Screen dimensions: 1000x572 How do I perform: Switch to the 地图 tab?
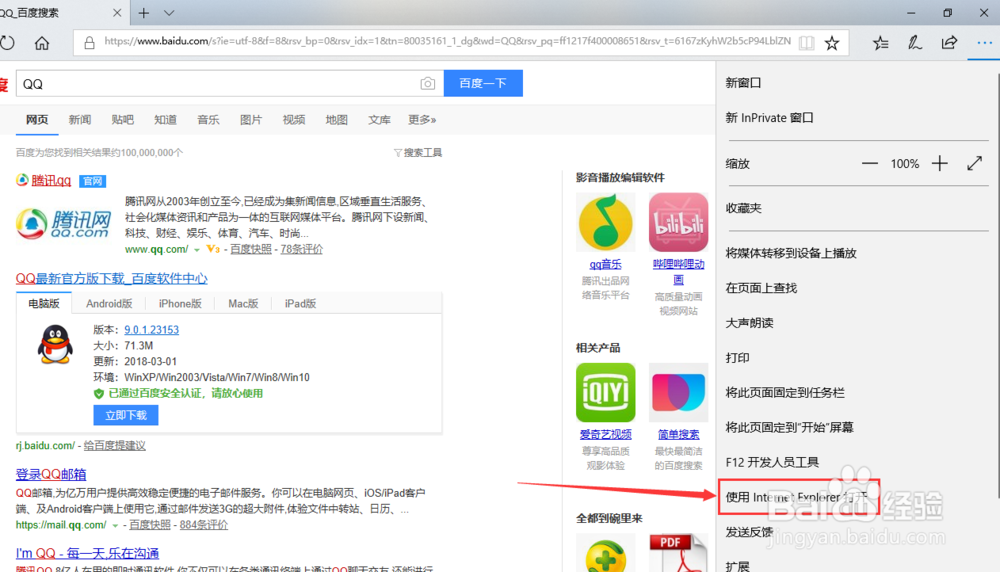coord(336,120)
